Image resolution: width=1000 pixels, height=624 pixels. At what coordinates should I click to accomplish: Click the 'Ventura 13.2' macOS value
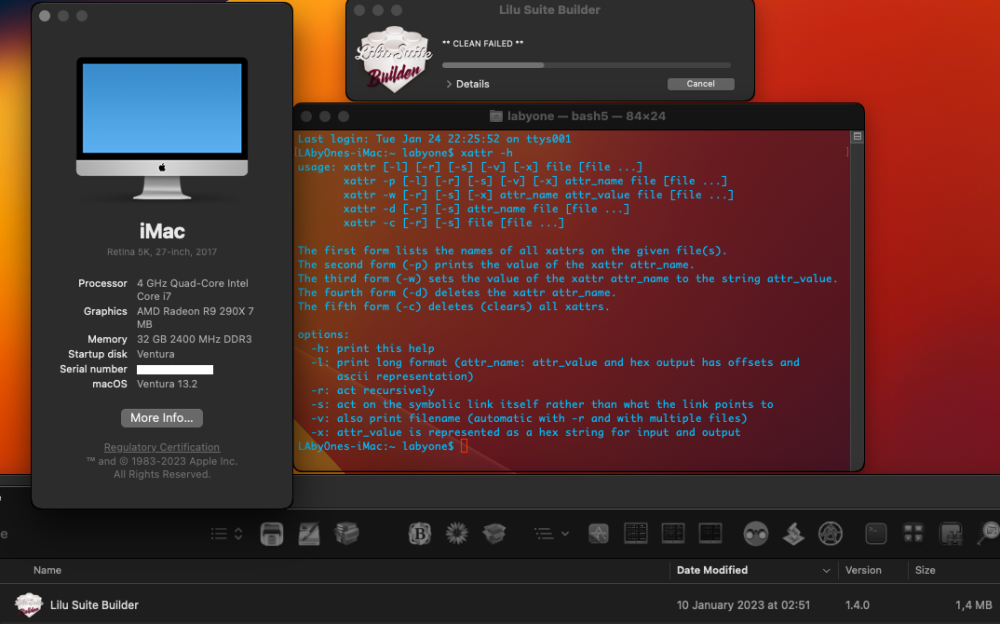click(x=167, y=384)
